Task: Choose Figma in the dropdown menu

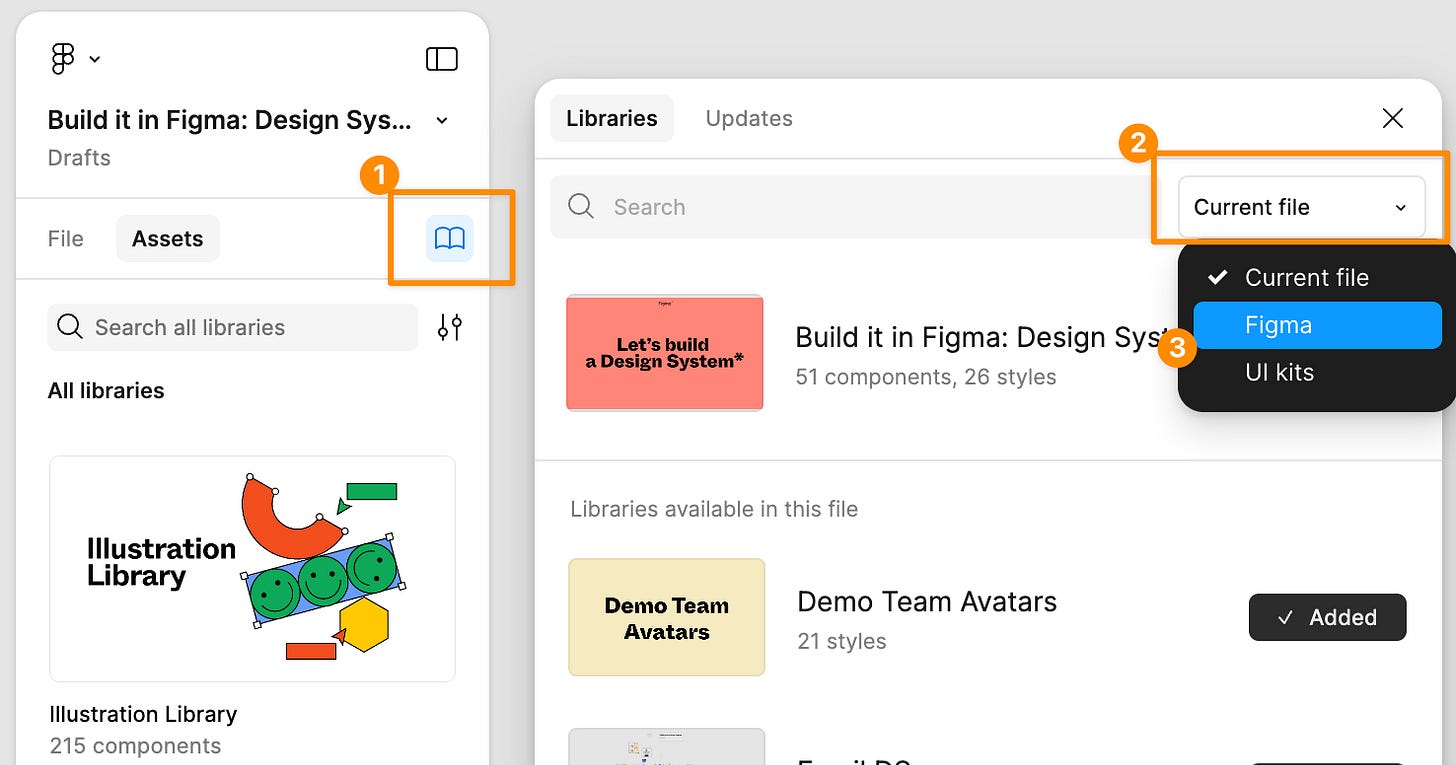Action: [1317, 325]
